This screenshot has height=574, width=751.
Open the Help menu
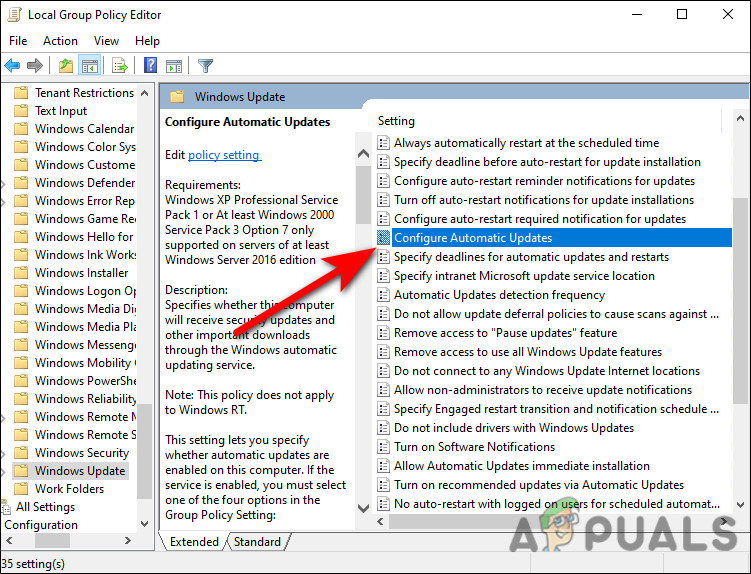(147, 41)
